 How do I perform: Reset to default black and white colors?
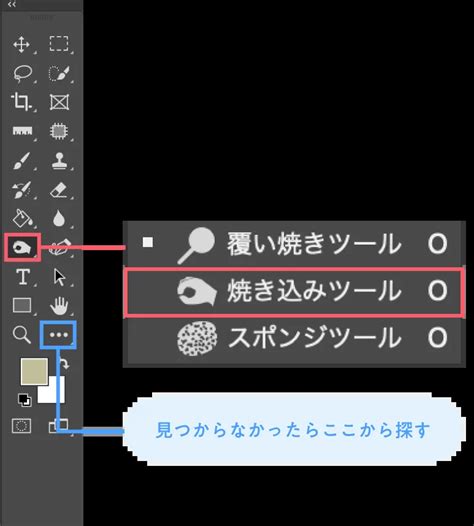[25, 400]
